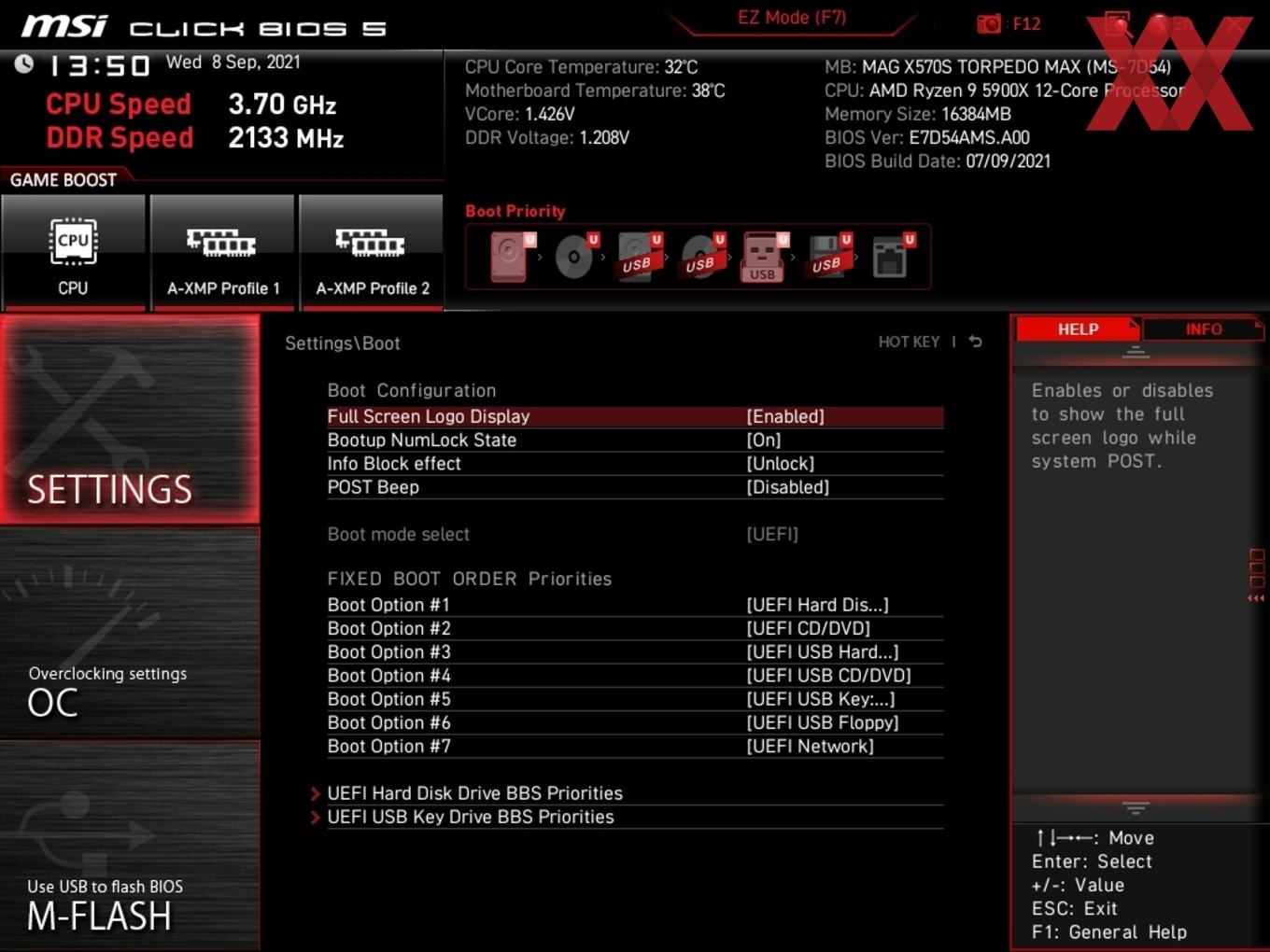The image size is (1270, 952).
Task: Click the back arrow next to HOT KEY
Action: tap(975, 342)
